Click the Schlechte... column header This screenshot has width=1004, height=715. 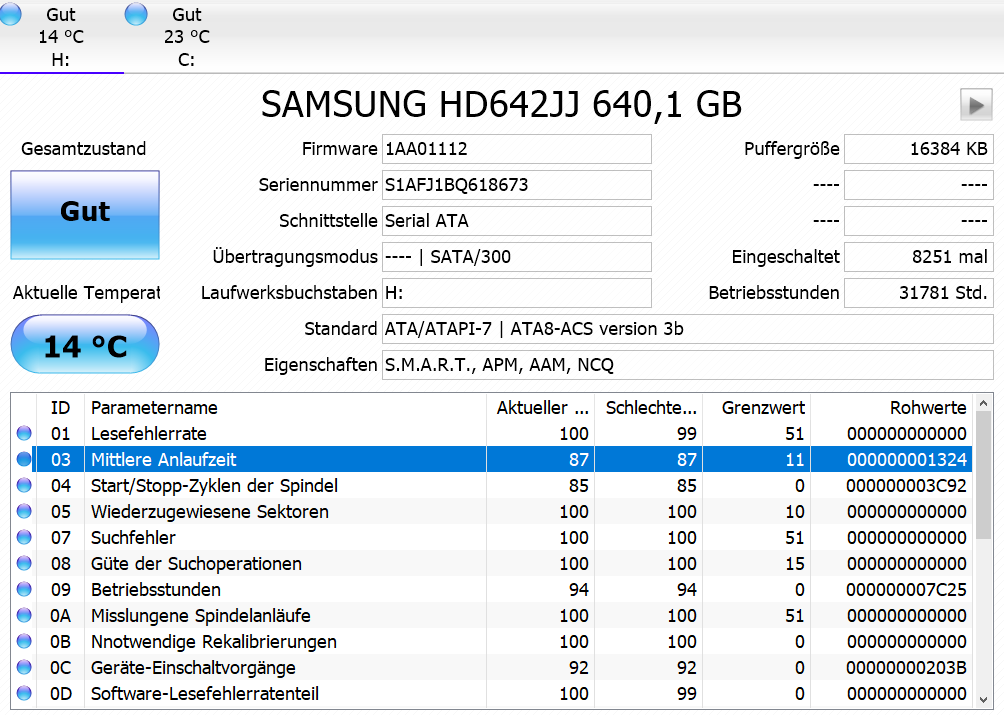coord(649,408)
